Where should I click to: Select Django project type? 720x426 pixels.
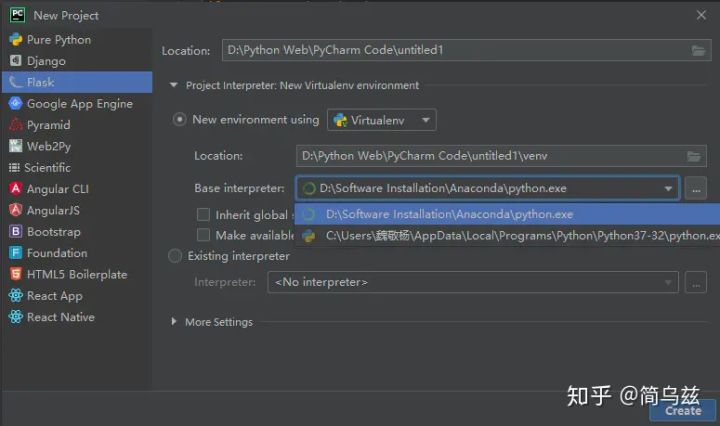coord(77,61)
